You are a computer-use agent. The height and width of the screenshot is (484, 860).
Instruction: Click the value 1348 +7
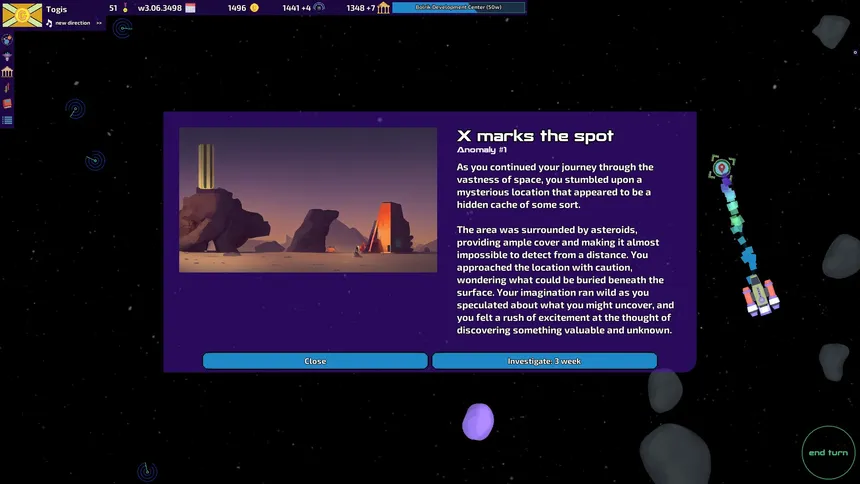click(x=361, y=8)
